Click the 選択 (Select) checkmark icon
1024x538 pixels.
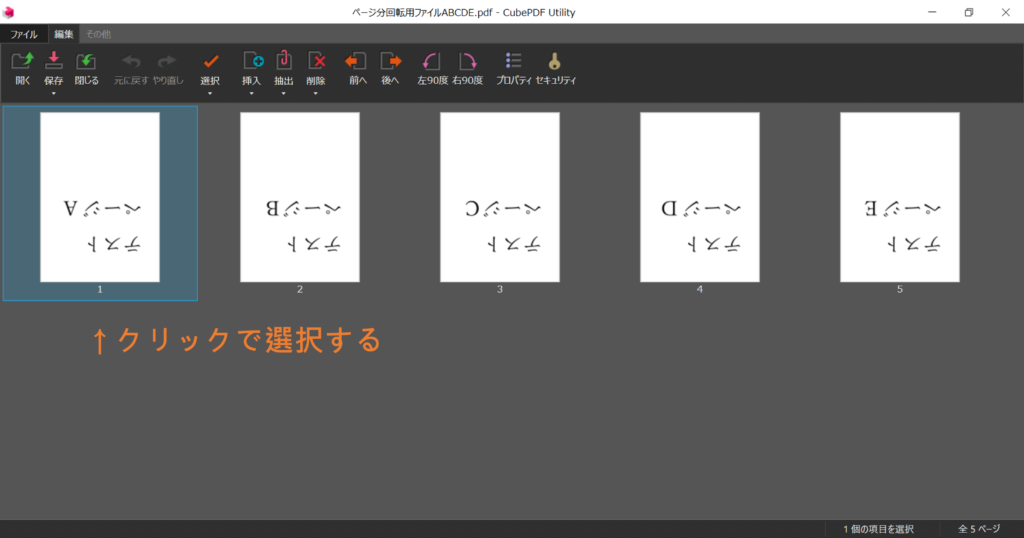click(x=210, y=61)
